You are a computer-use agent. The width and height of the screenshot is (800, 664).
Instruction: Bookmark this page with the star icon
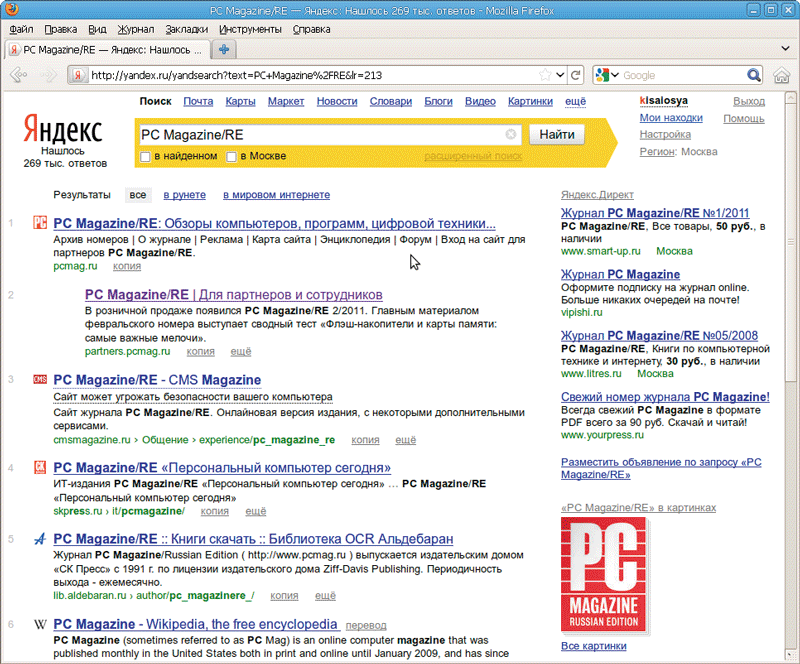pos(545,76)
